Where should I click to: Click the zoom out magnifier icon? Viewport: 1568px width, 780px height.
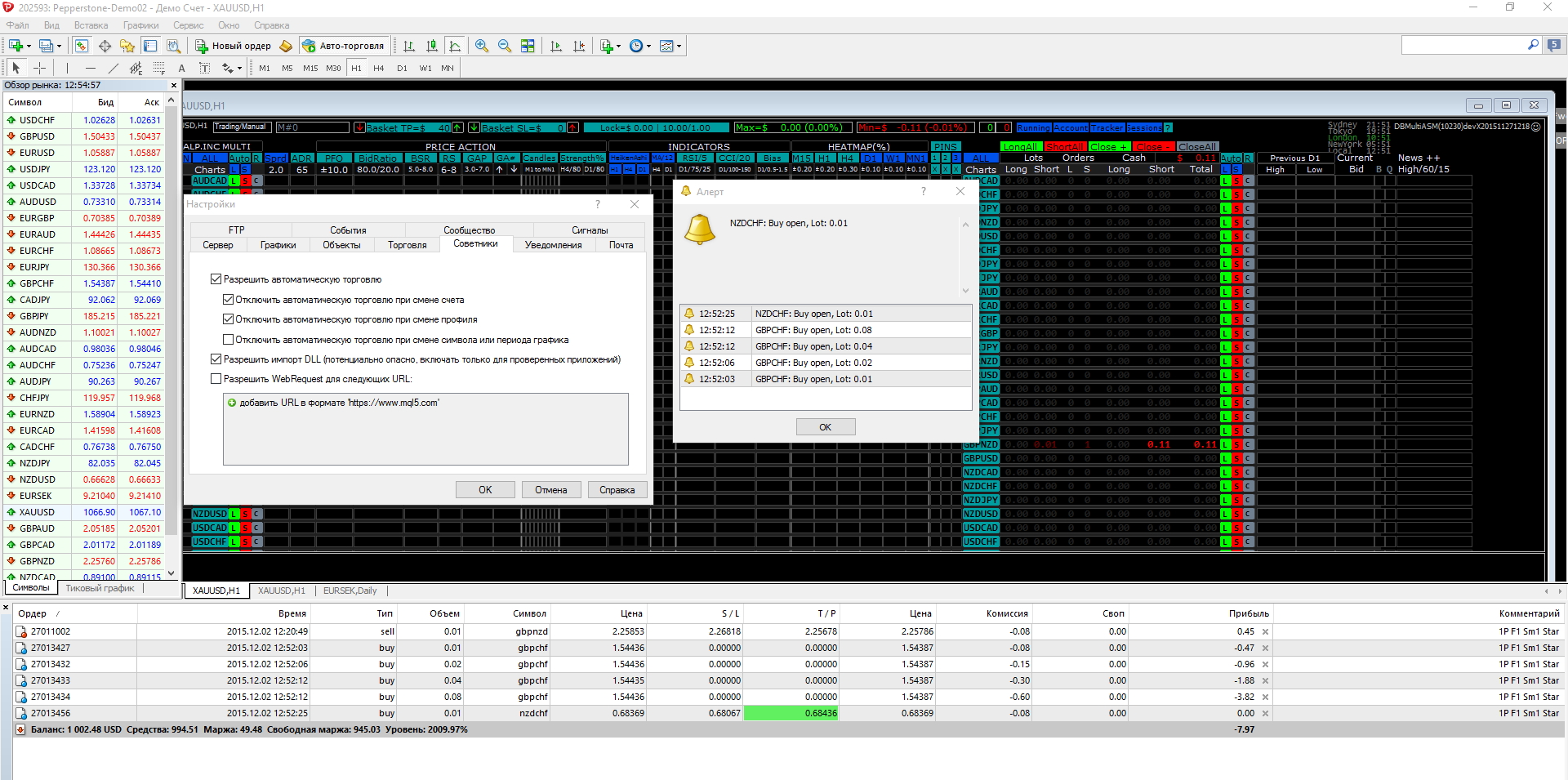tap(505, 46)
